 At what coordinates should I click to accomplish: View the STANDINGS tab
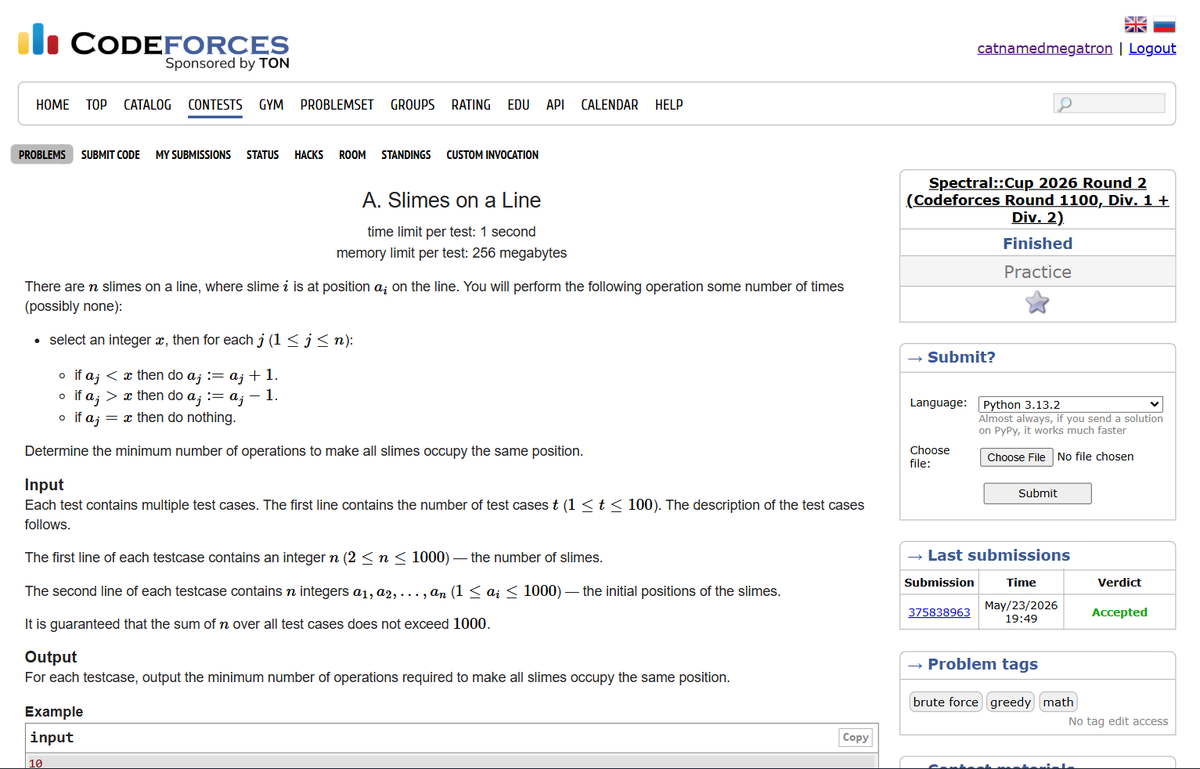(x=406, y=155)
